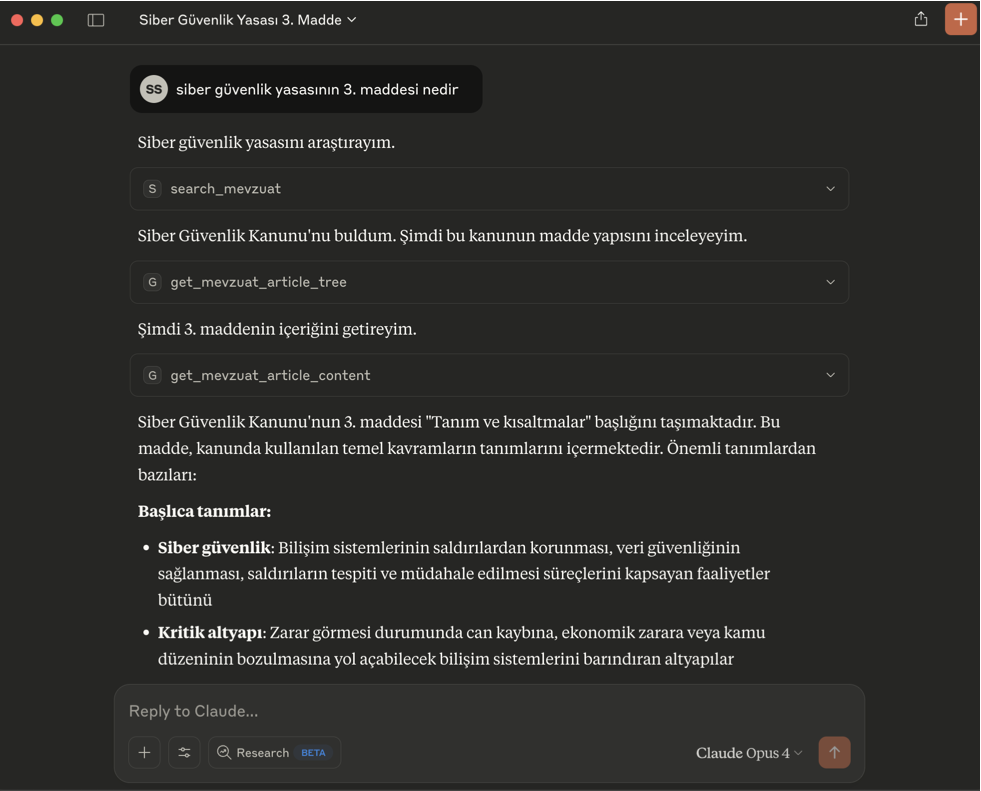
Task: Expand the search_mevzuat tool call chevron
Action: click(x=830, y=189)
